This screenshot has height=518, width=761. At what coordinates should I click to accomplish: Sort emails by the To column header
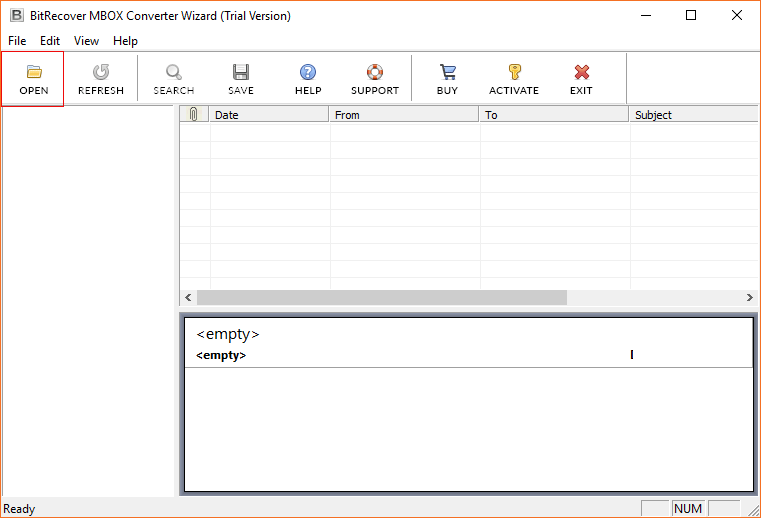coord(554,115)
